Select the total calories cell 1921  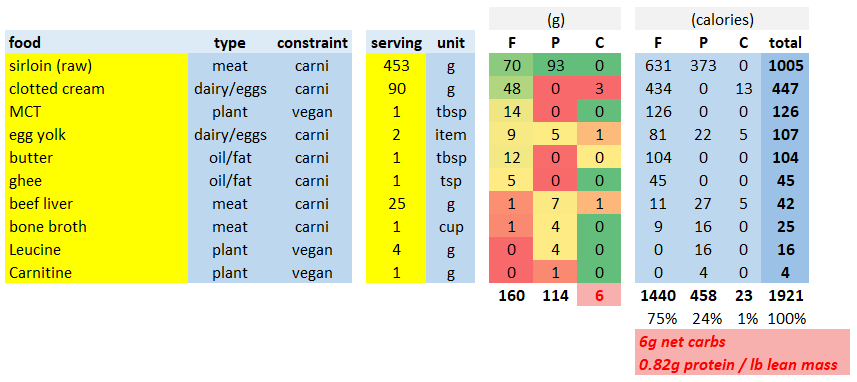point(784,296)
